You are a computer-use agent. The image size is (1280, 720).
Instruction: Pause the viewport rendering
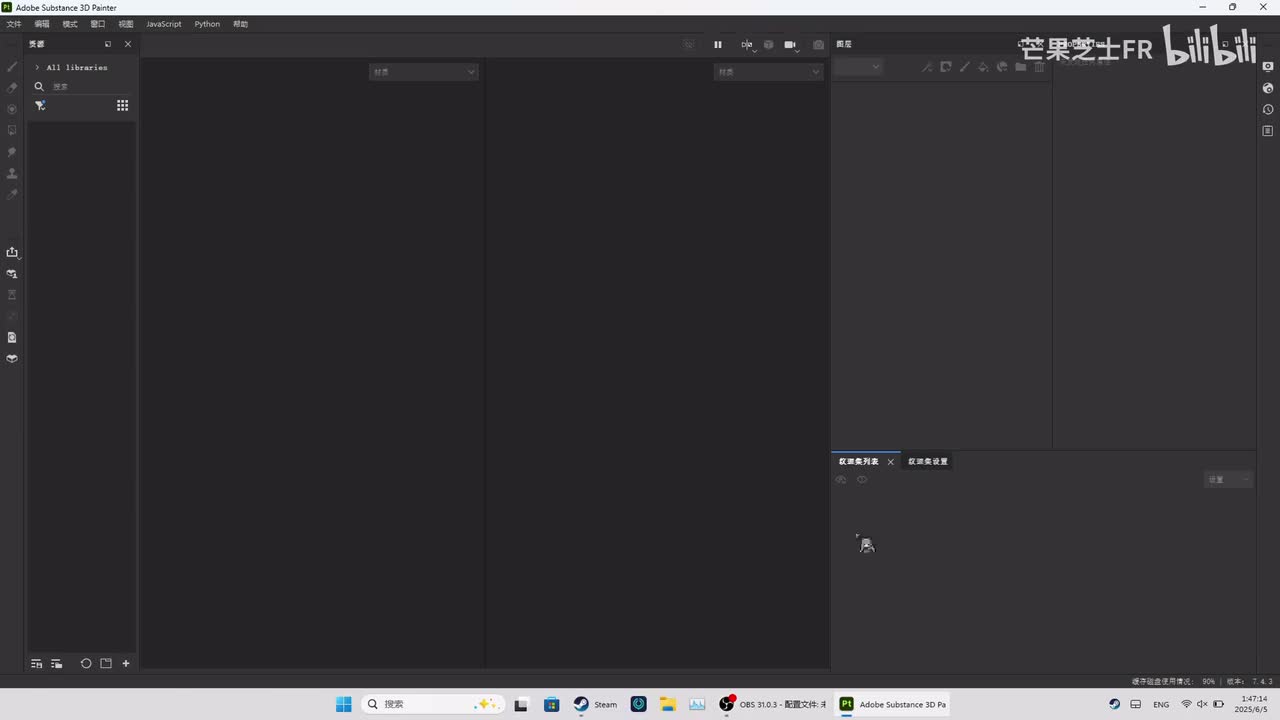[717, 44]
